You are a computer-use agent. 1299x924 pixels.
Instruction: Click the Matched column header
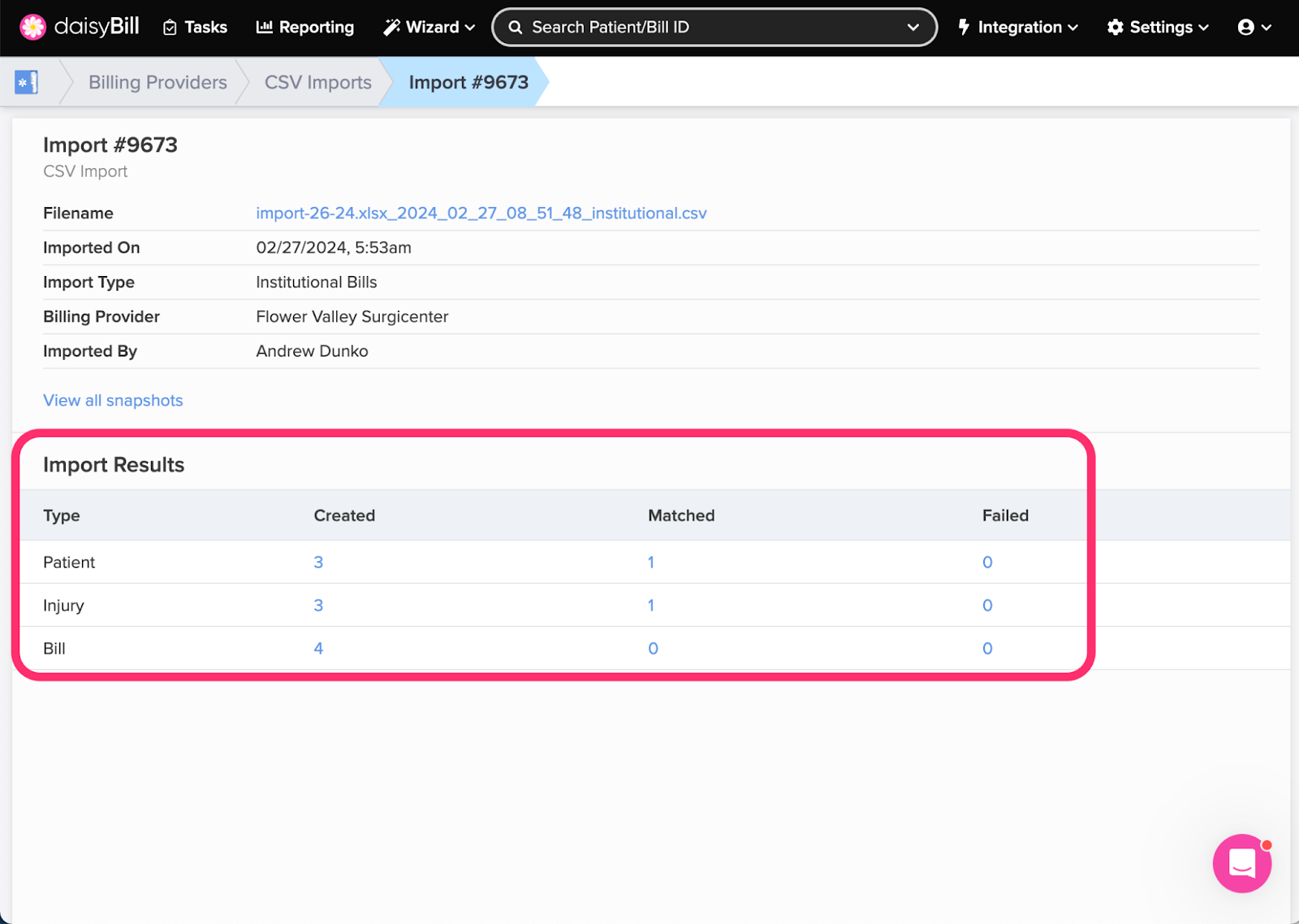pyautogui.click(x=681, y=516)
